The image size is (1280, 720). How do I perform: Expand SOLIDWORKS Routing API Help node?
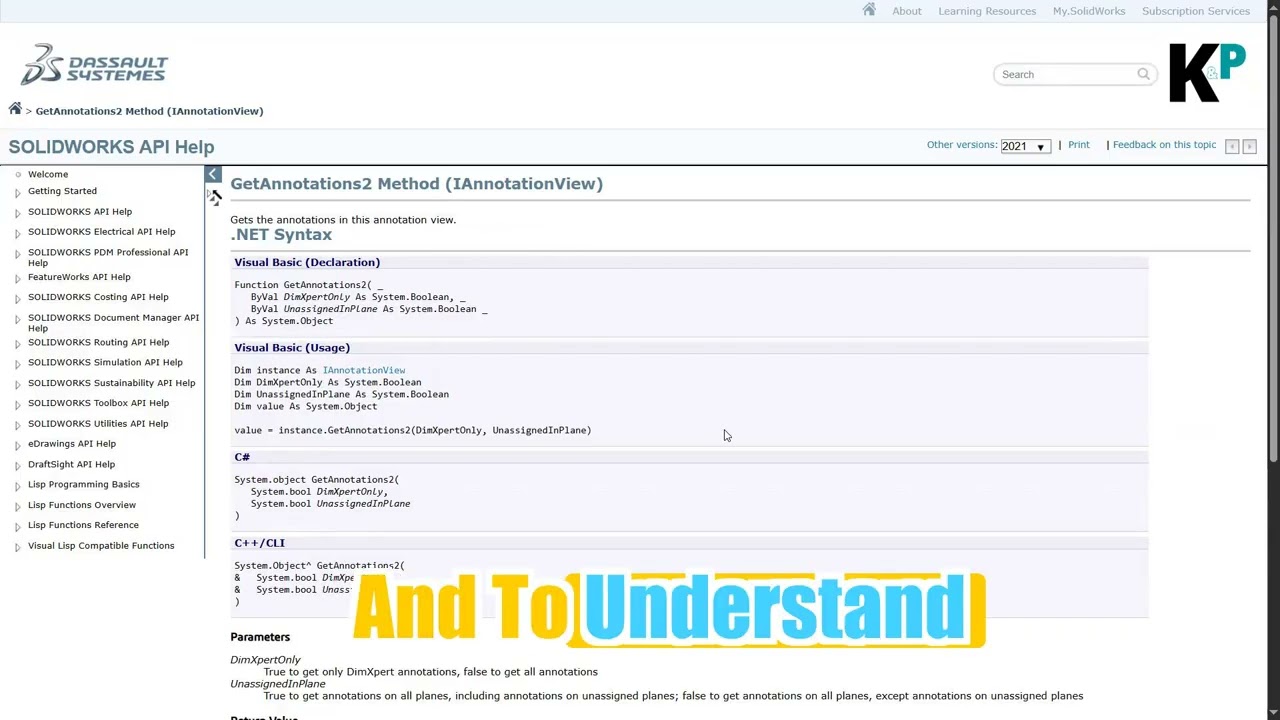17,343
